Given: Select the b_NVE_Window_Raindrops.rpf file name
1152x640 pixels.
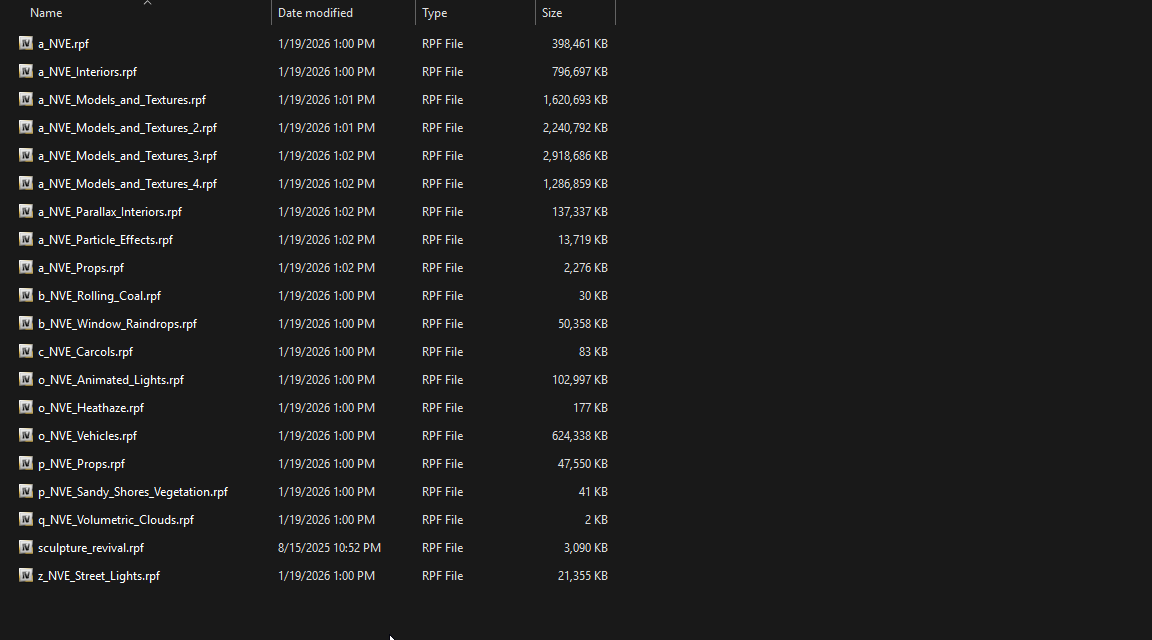Looking at the screenshot, I should [x=117, y=324].
